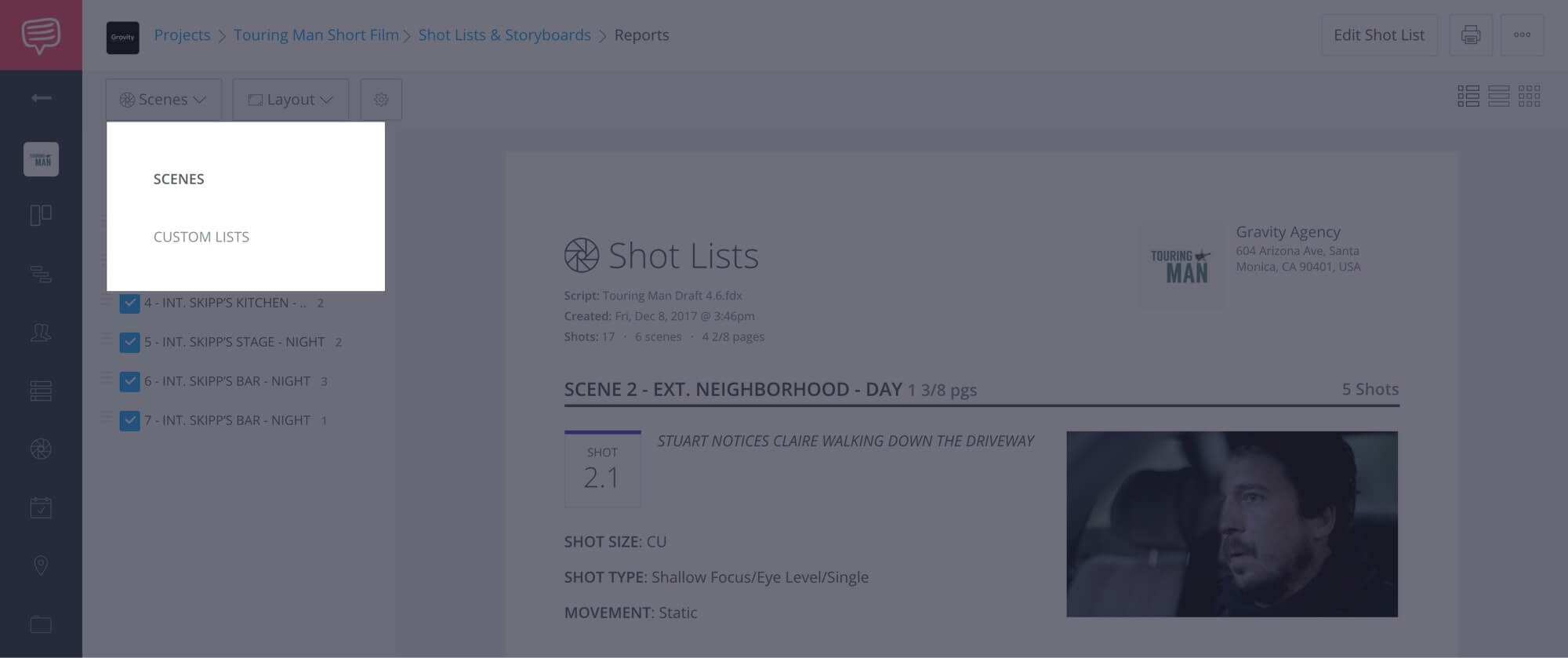Grab drag handle of scene 6 row
The width and height of the screenshot is (1568, 658).
(107, 379)
